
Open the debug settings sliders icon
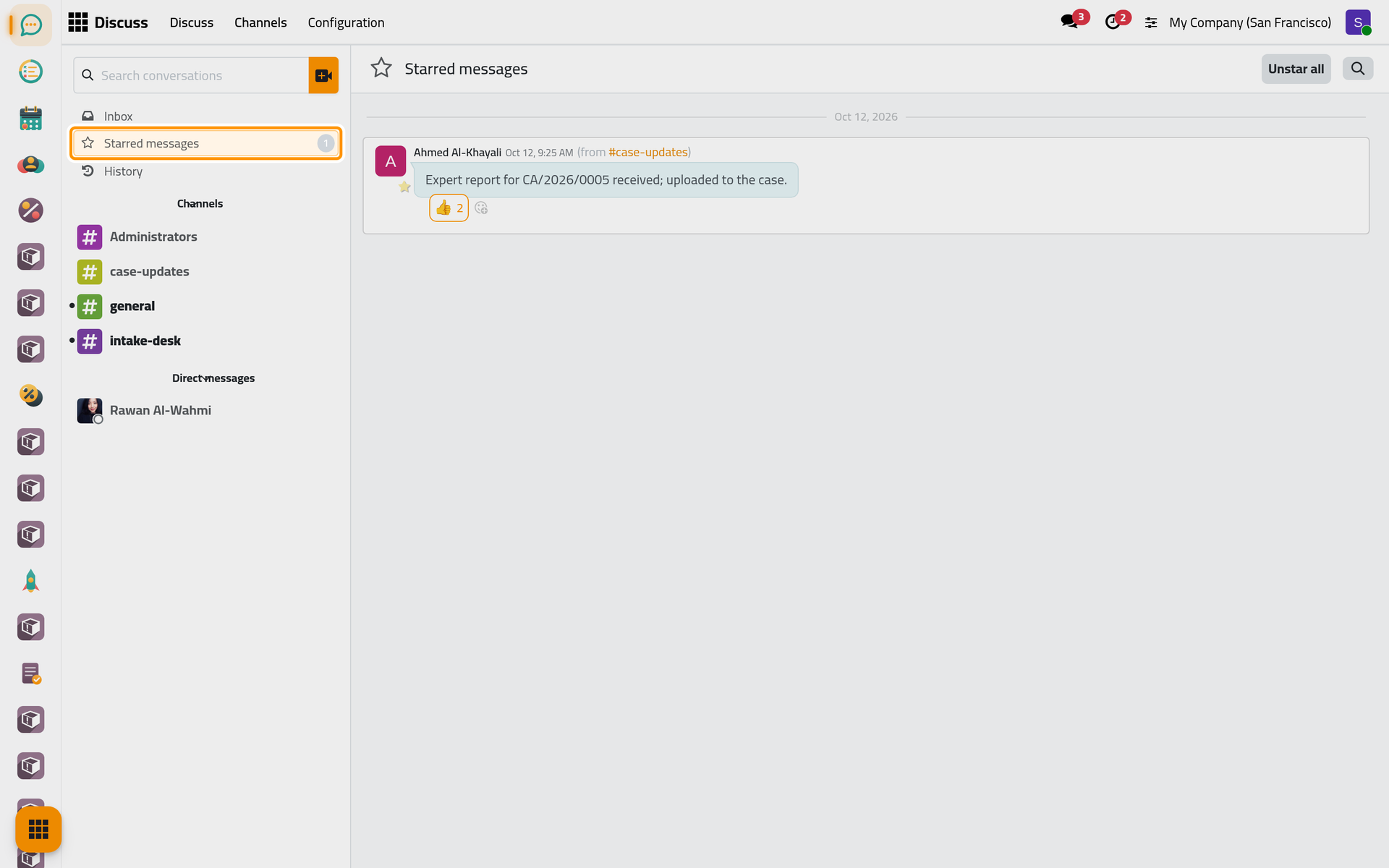point(1150,22)
